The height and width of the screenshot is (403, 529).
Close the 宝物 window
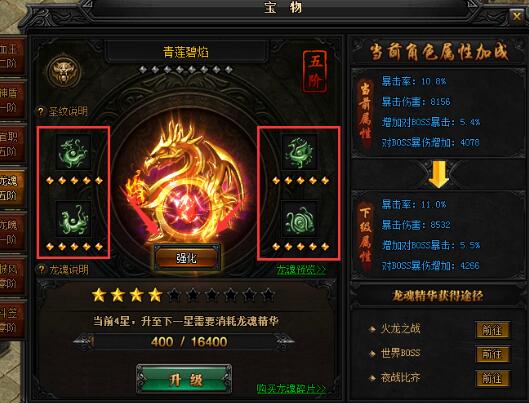tap(517, 16)
